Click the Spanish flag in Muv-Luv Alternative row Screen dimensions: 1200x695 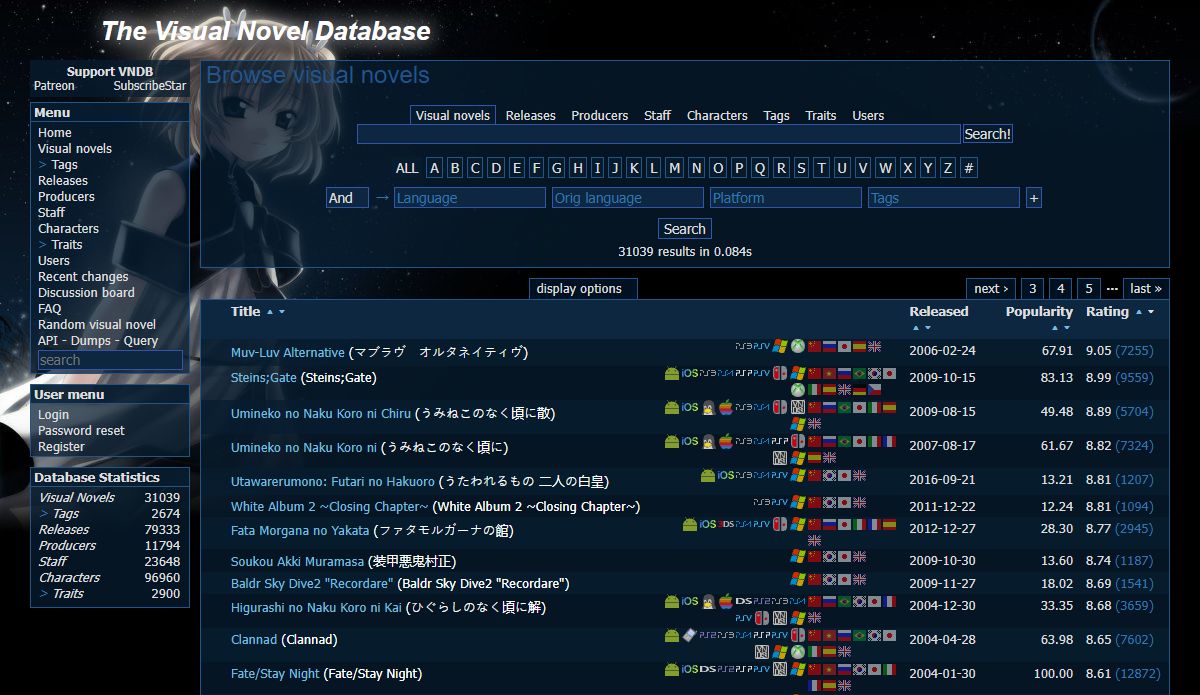(859, 346)
